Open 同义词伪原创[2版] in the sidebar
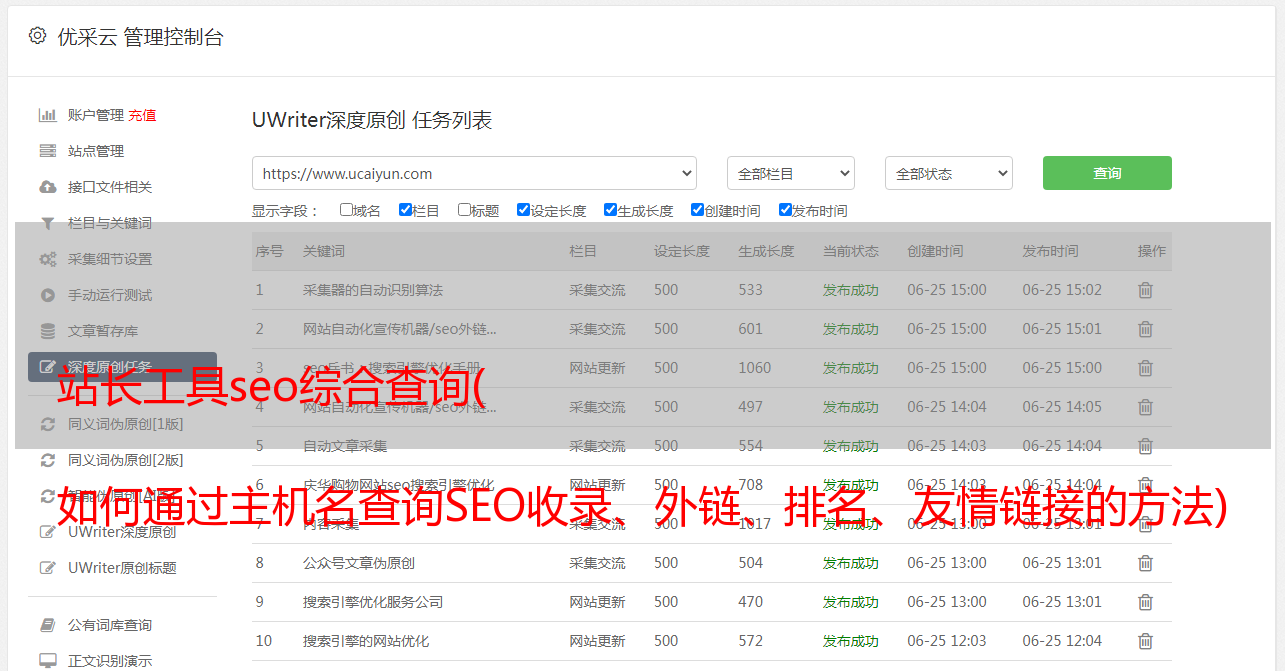The image size is (1285, 671). (x=125, y=460)
